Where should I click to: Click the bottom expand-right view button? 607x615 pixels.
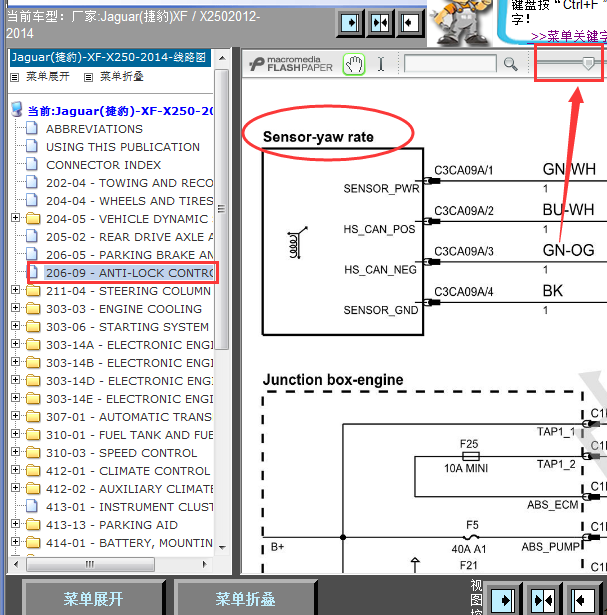[x=503, y=599]
